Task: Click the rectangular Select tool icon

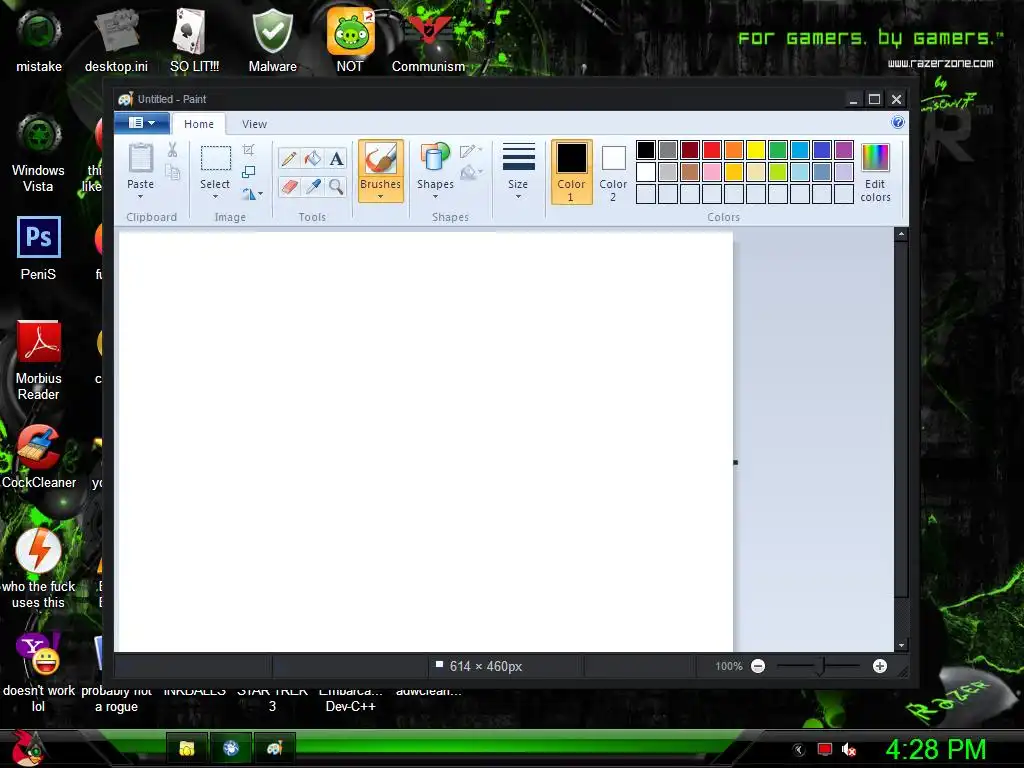Action: [x=215, y=159]
